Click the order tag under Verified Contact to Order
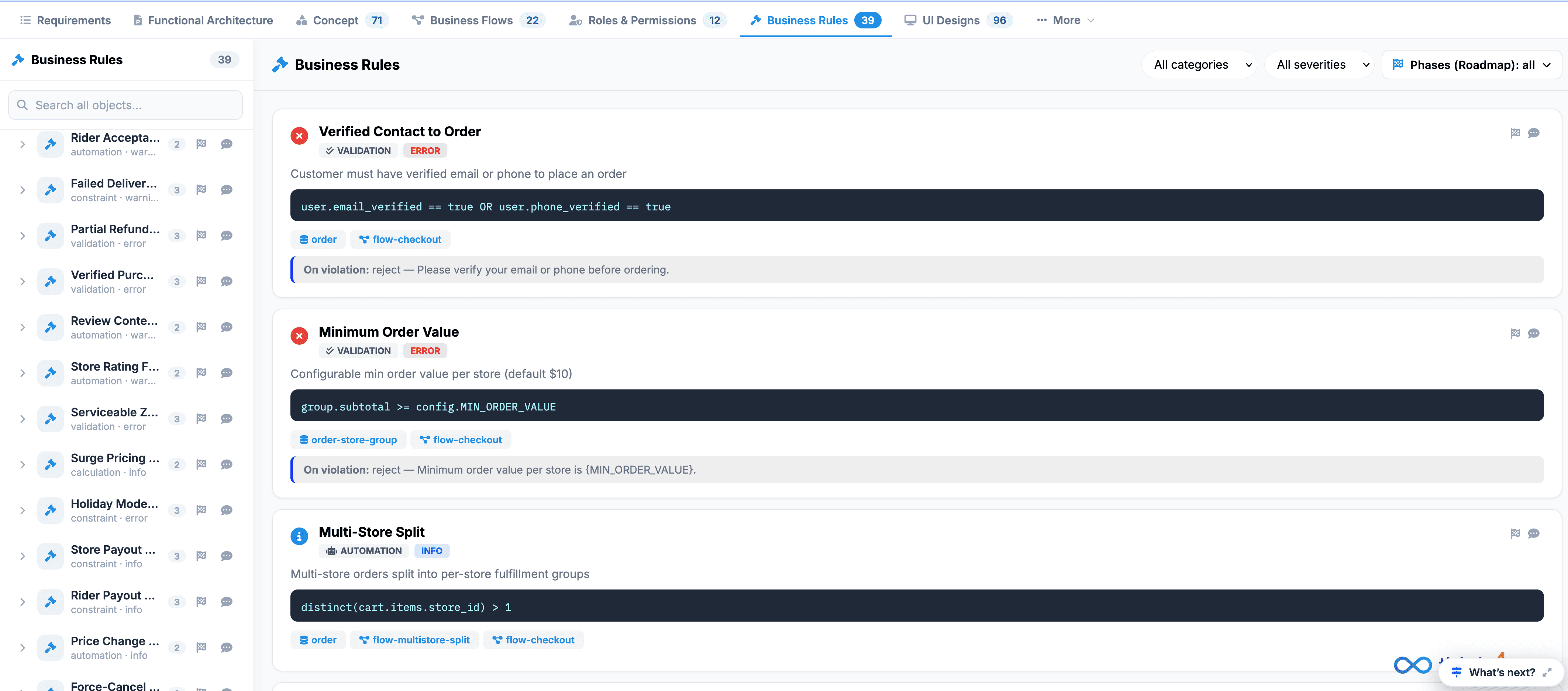Viewport: 1568px width, 691px height. click(x=318, y=239)
